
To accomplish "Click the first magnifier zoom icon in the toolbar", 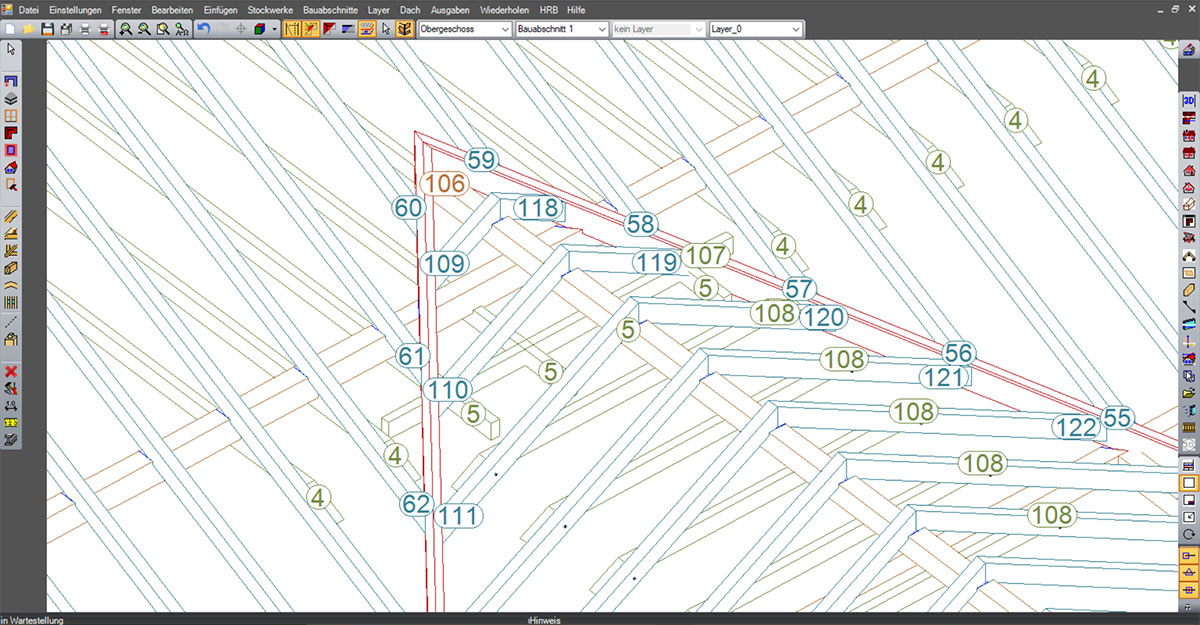I will (125, 29).
